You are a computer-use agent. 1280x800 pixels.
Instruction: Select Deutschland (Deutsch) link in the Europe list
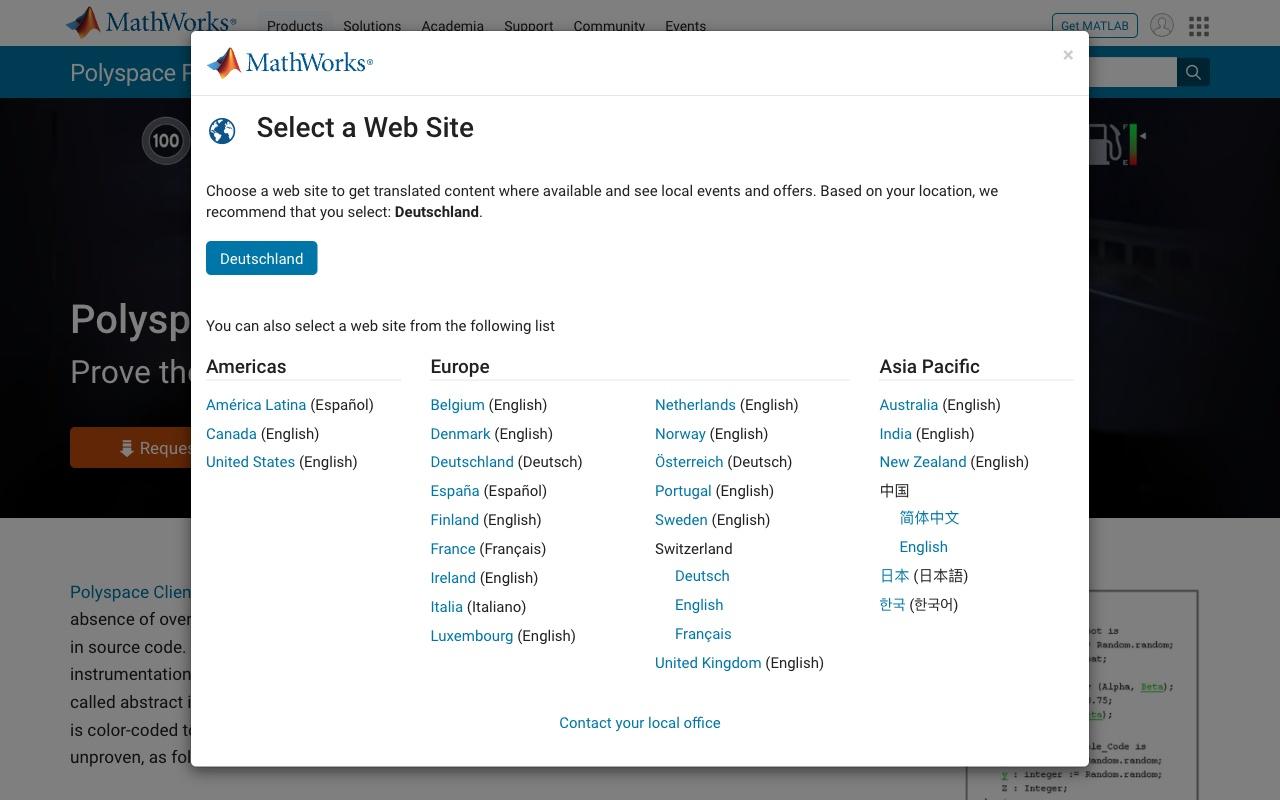(472, 462)
